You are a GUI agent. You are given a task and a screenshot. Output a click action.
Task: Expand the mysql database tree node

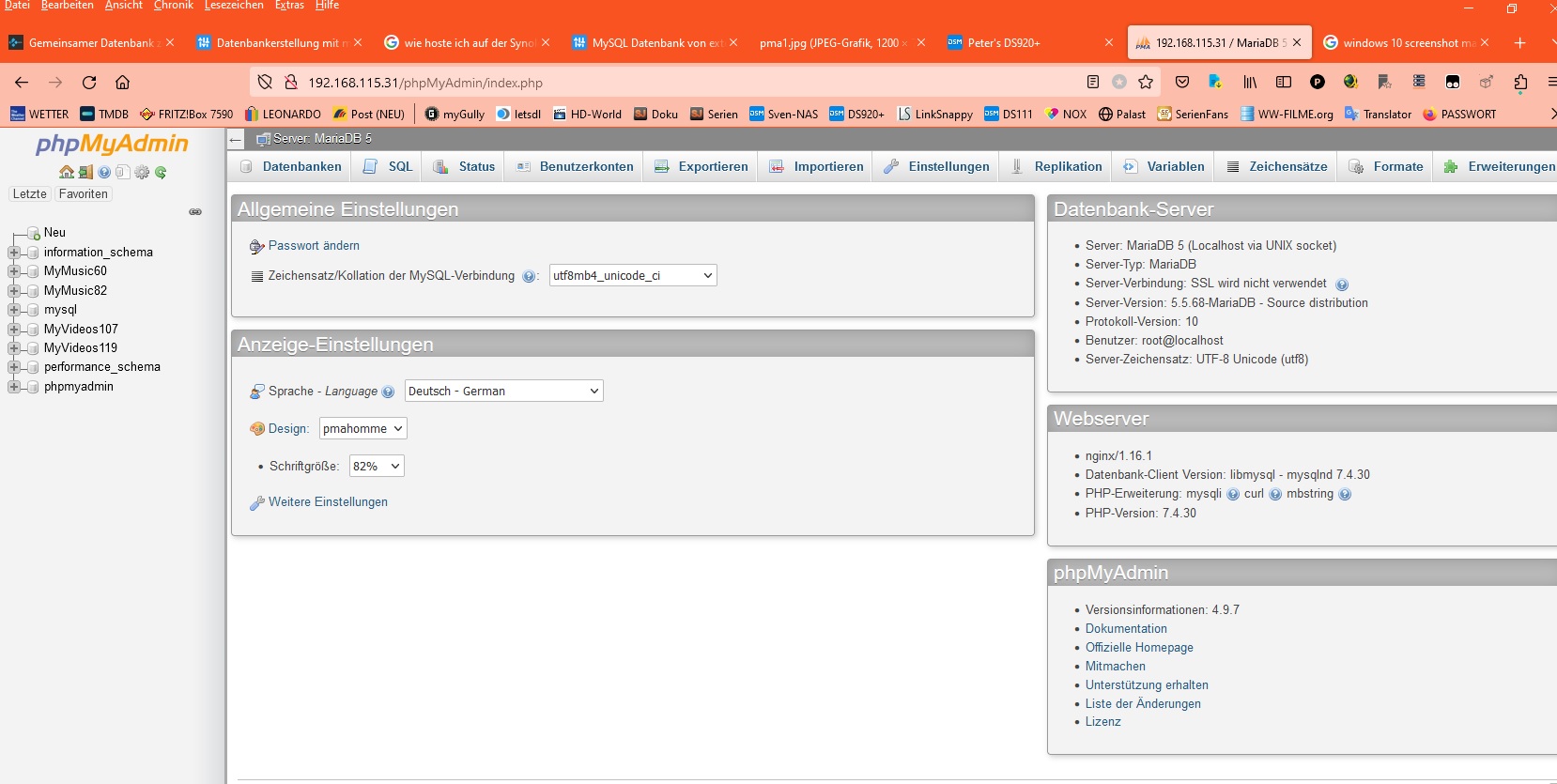click(13, 310)
